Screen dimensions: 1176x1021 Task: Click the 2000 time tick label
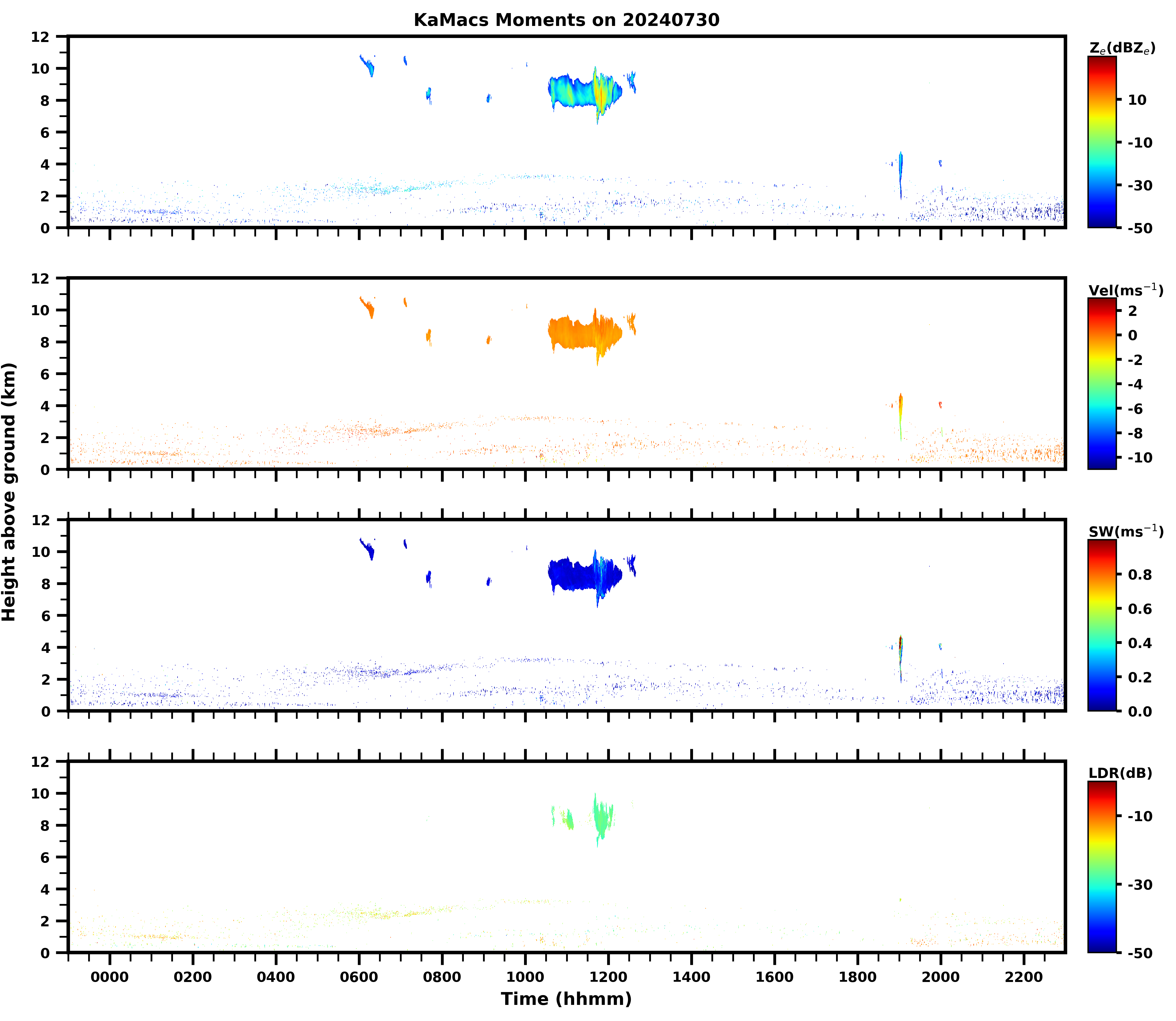pos(941,977)
